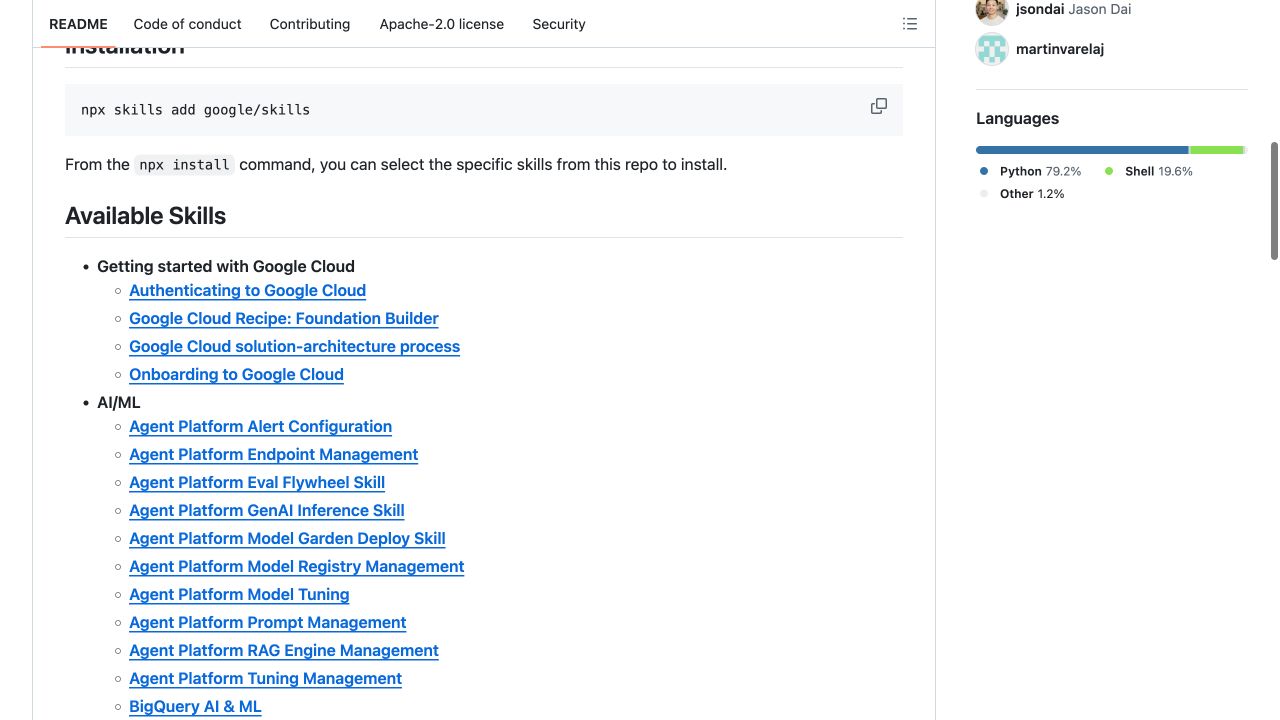Open Agent Platform Model Registry Management
The height and width of the screenshot is (720, 1280).
pos(297,566)
